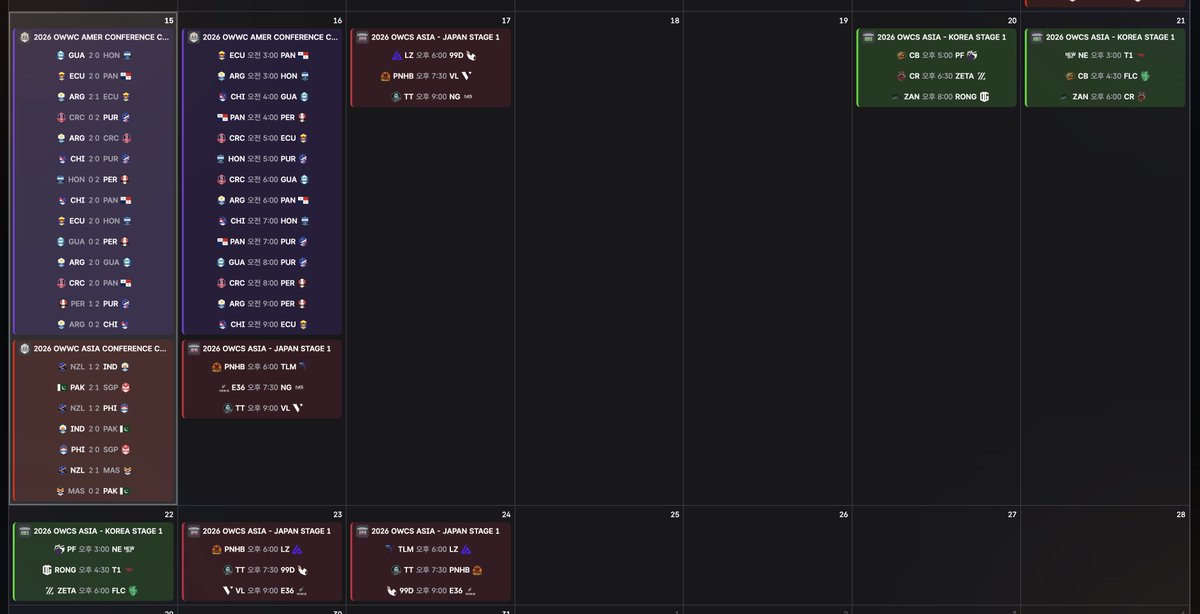This screenshot has height=614, width=1200.
Task: Click the date number 18
Action: point(674,19)
